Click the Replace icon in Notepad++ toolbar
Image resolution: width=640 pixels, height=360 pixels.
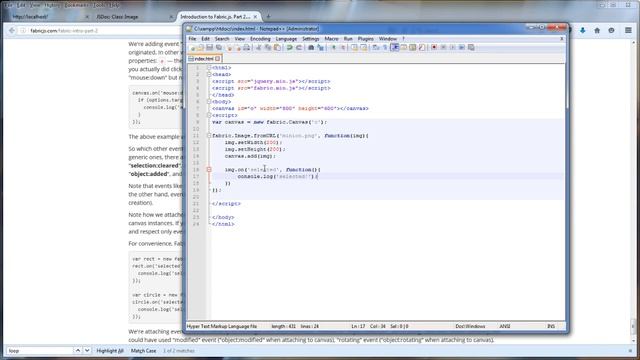320,48
